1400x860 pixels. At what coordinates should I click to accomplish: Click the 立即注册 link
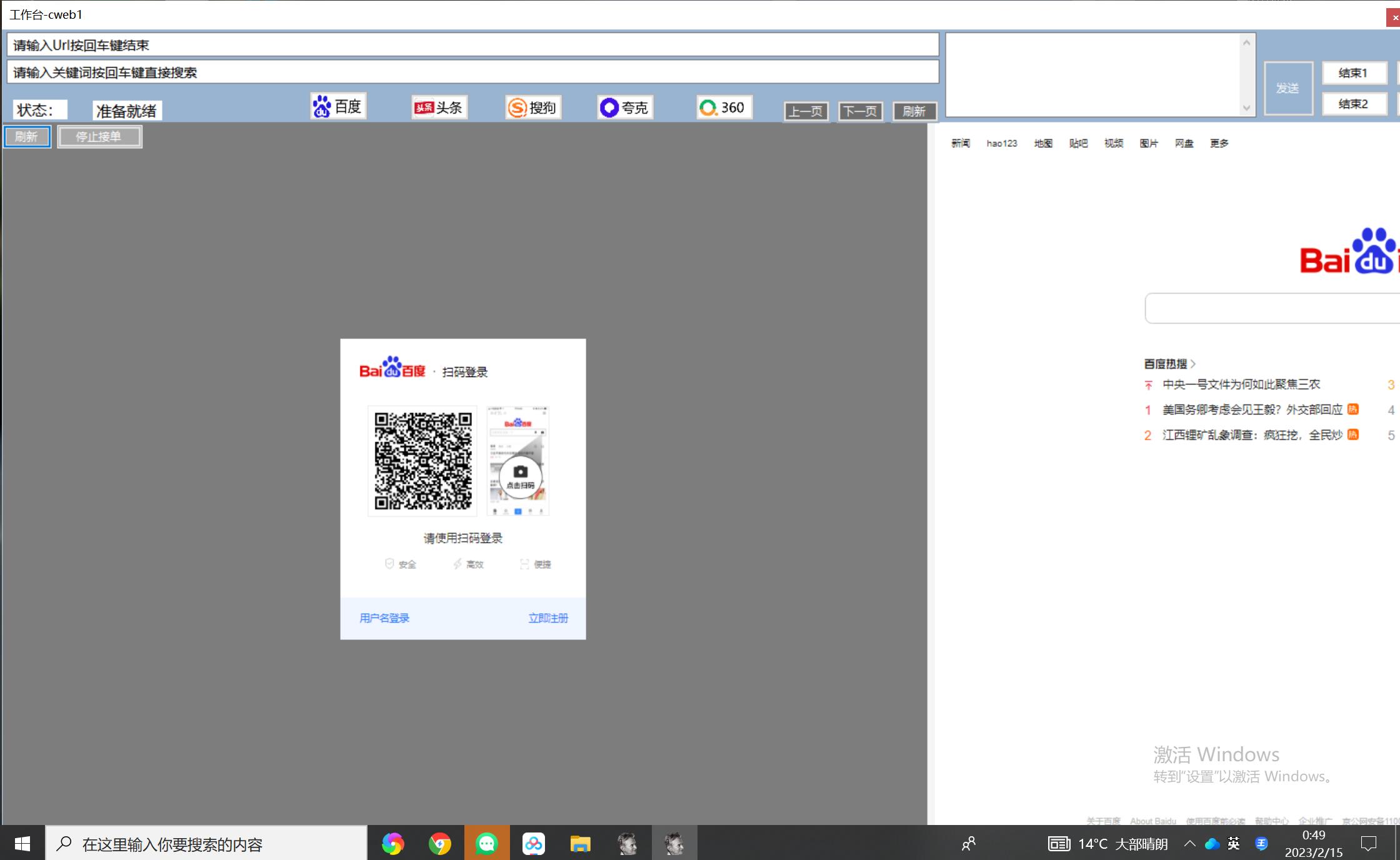548,618
